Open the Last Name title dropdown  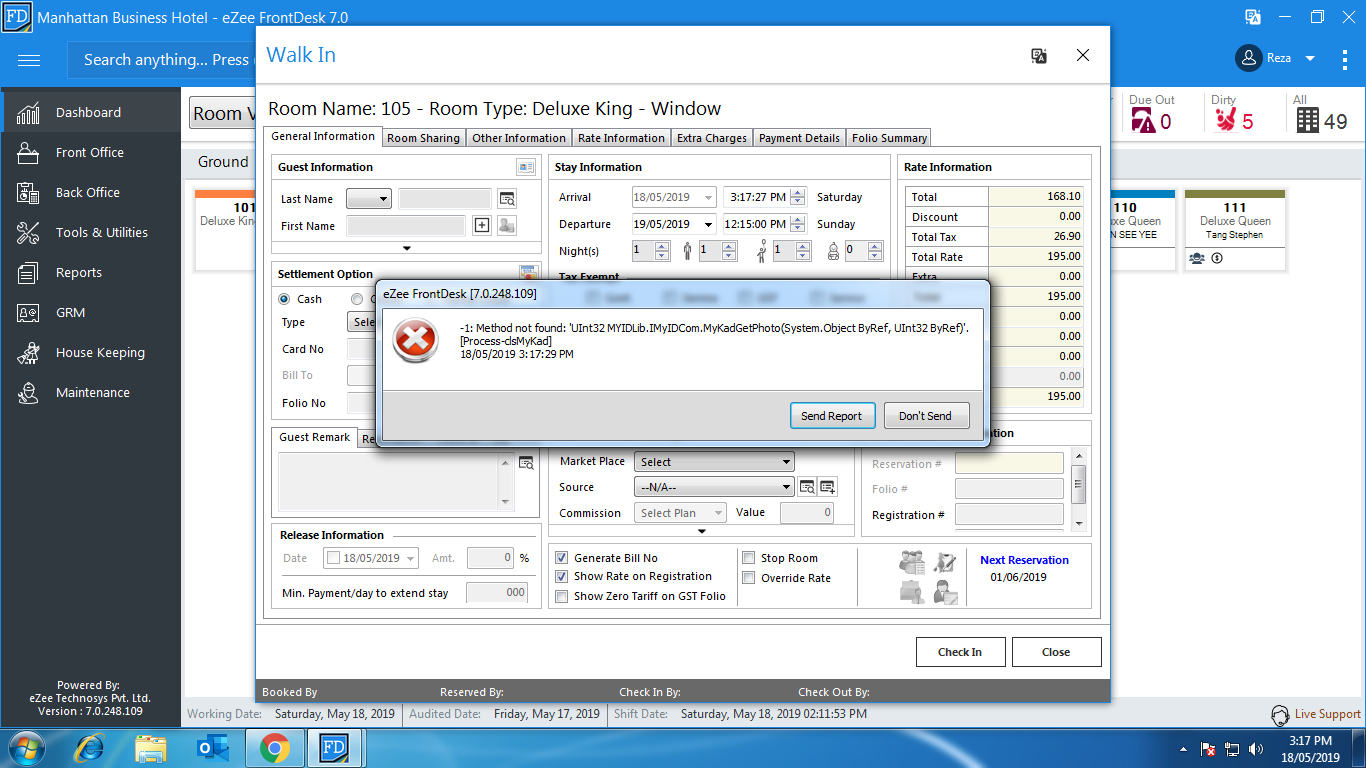[369, 198]
